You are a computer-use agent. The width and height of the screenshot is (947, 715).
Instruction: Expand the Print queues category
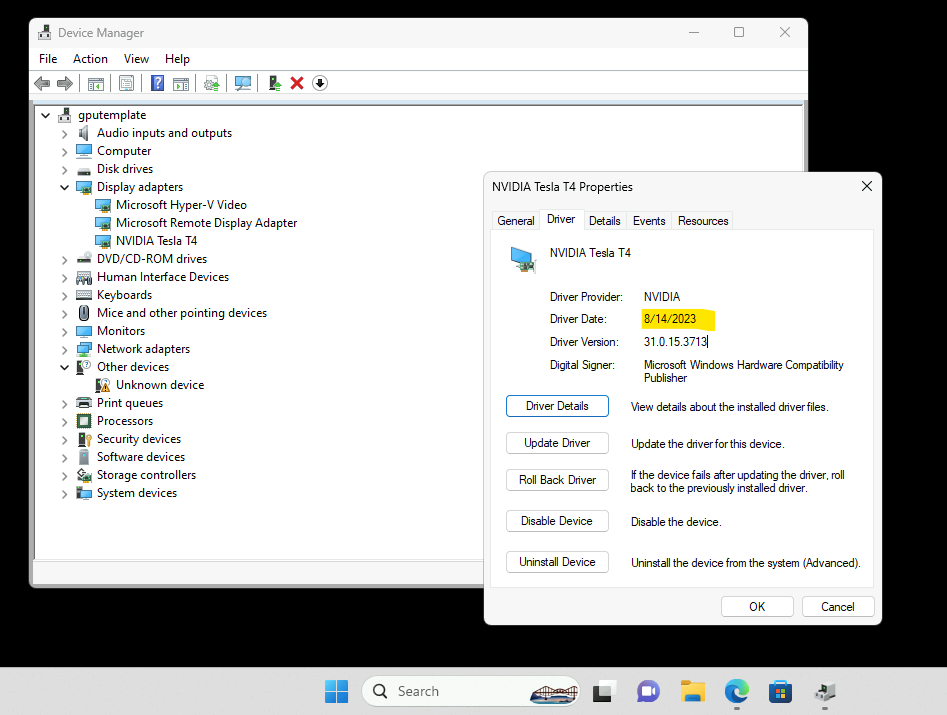65,403
